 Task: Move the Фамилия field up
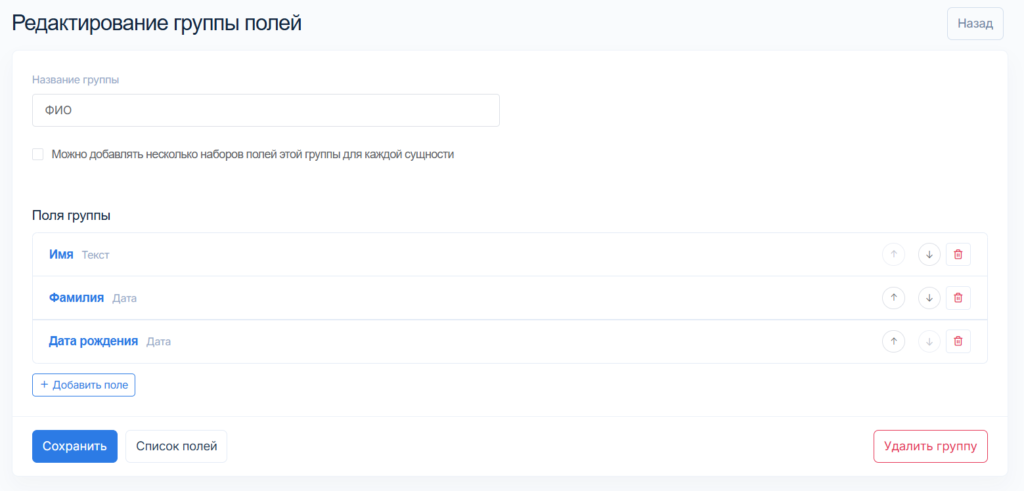tap(893, 298)
